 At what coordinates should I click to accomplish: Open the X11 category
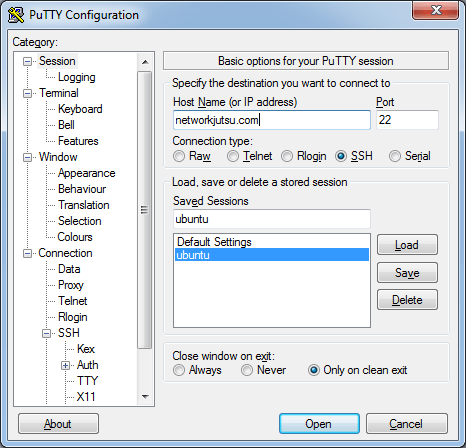(86, 397)
